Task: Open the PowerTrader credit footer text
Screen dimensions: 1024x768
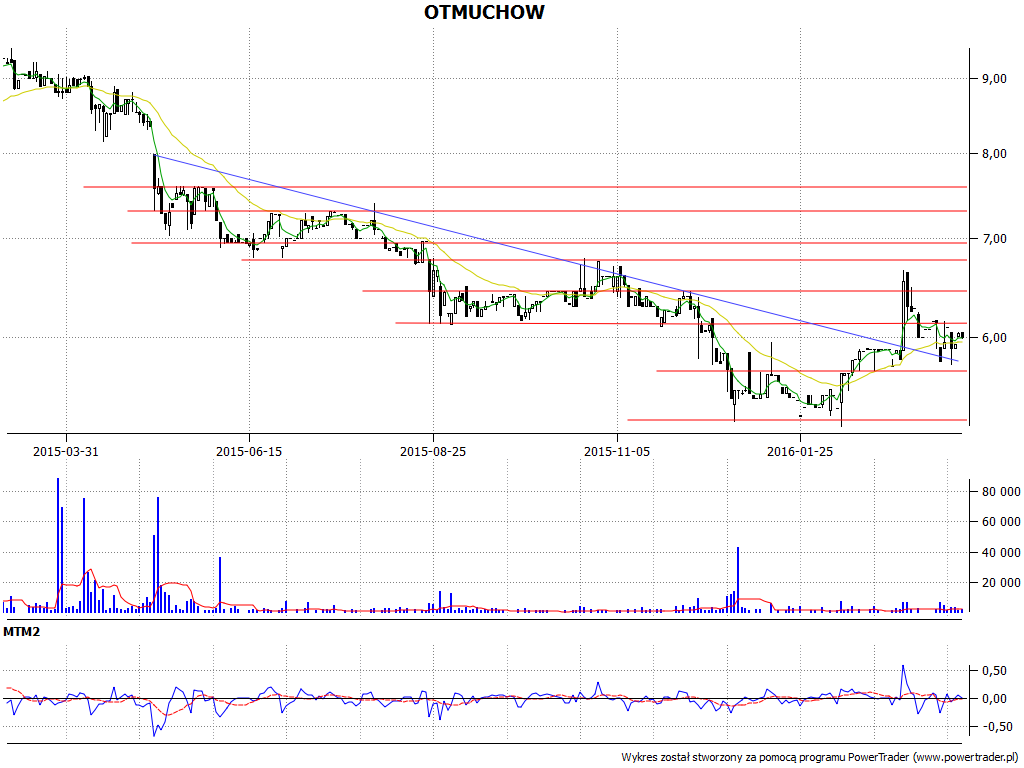Action: click(x=820, y=757)
